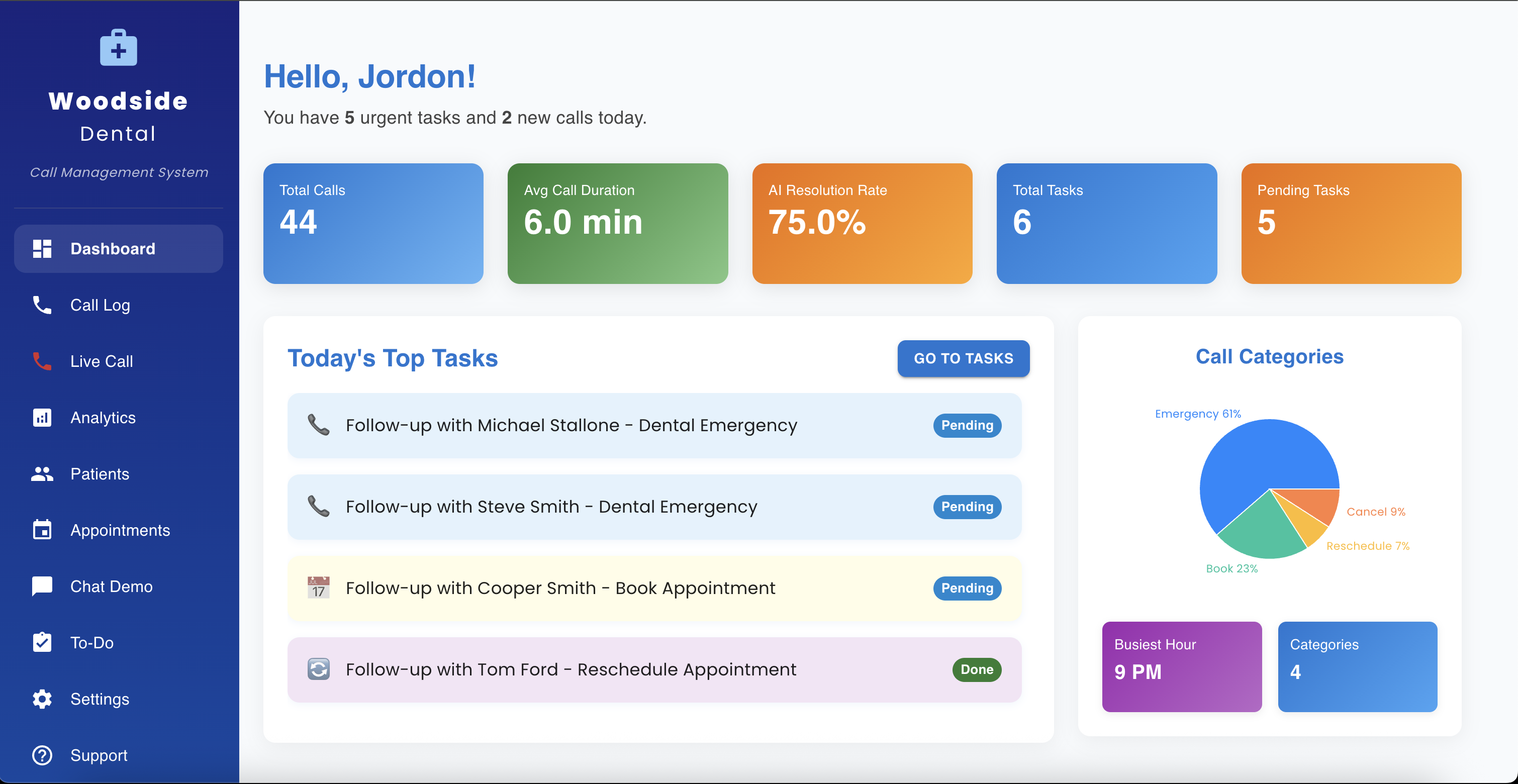Open the Analytics chart icon

pyautogui.click(x=42, y=418)
